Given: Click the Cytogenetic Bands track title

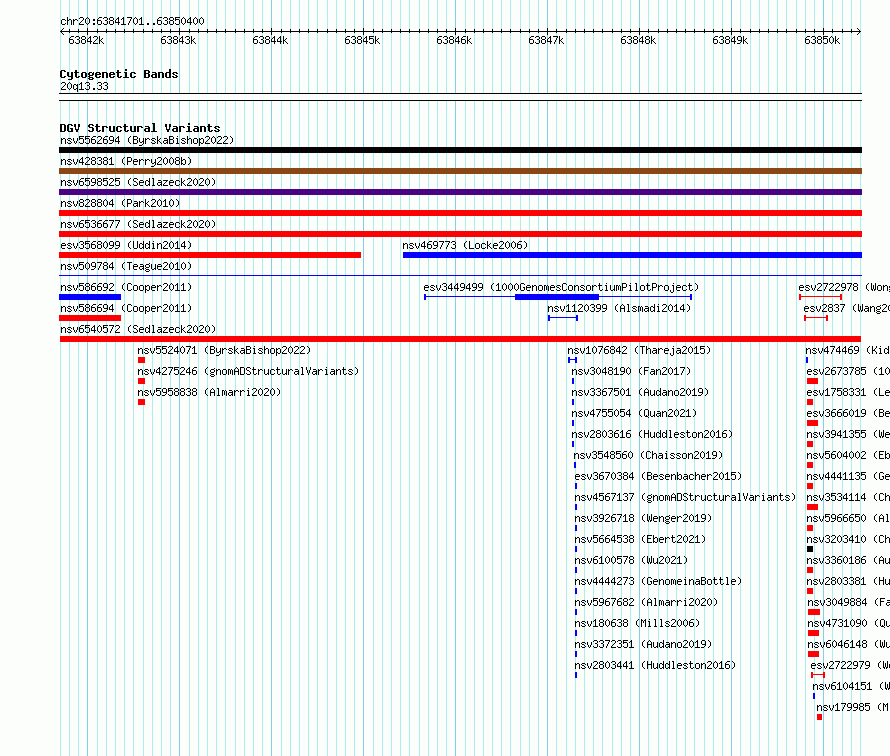Looking at the screenshot, I should click(119, 74).
